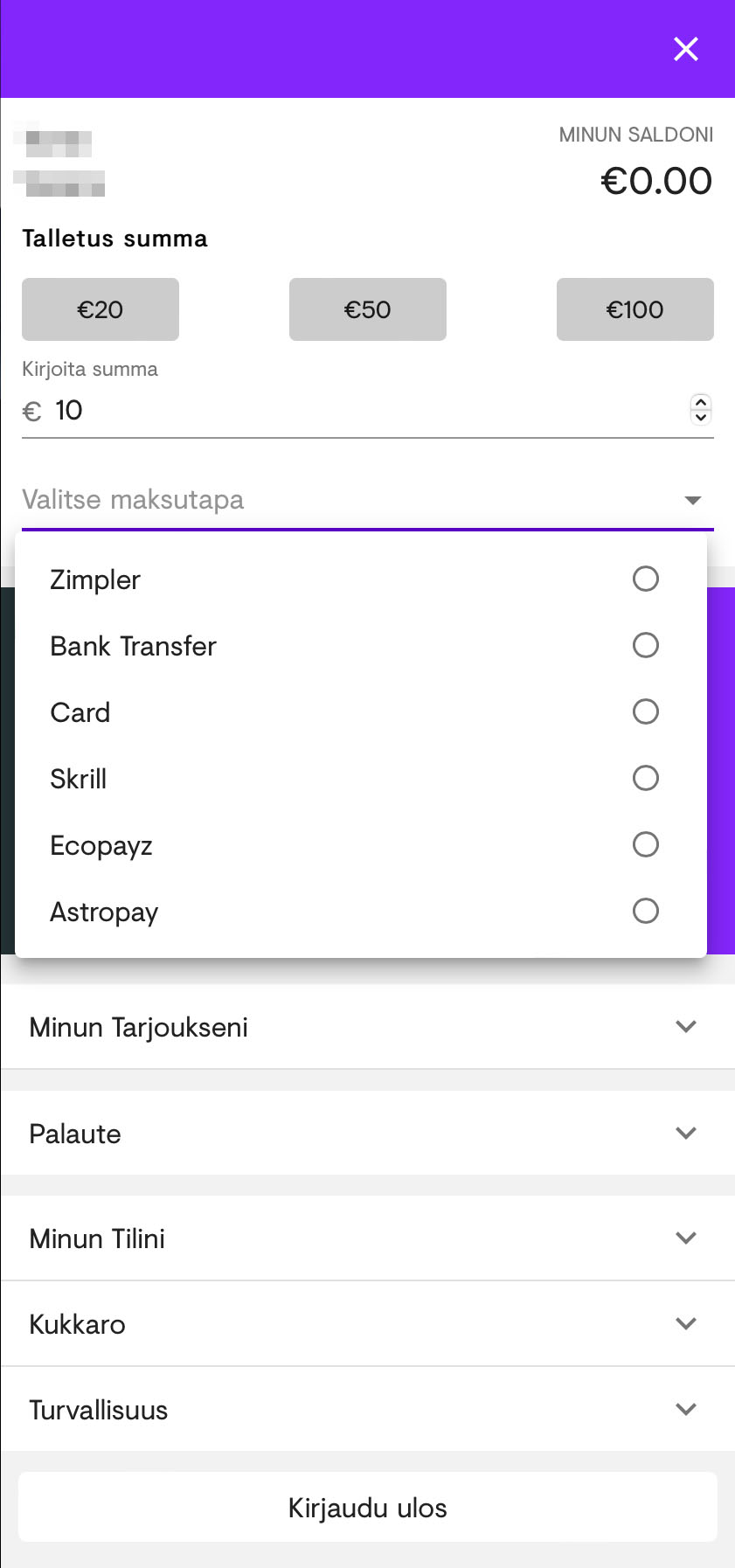This screenshot has width=735, height=1568.
Task: Expand the Kukkaro section
Action: pos(686,1323)
